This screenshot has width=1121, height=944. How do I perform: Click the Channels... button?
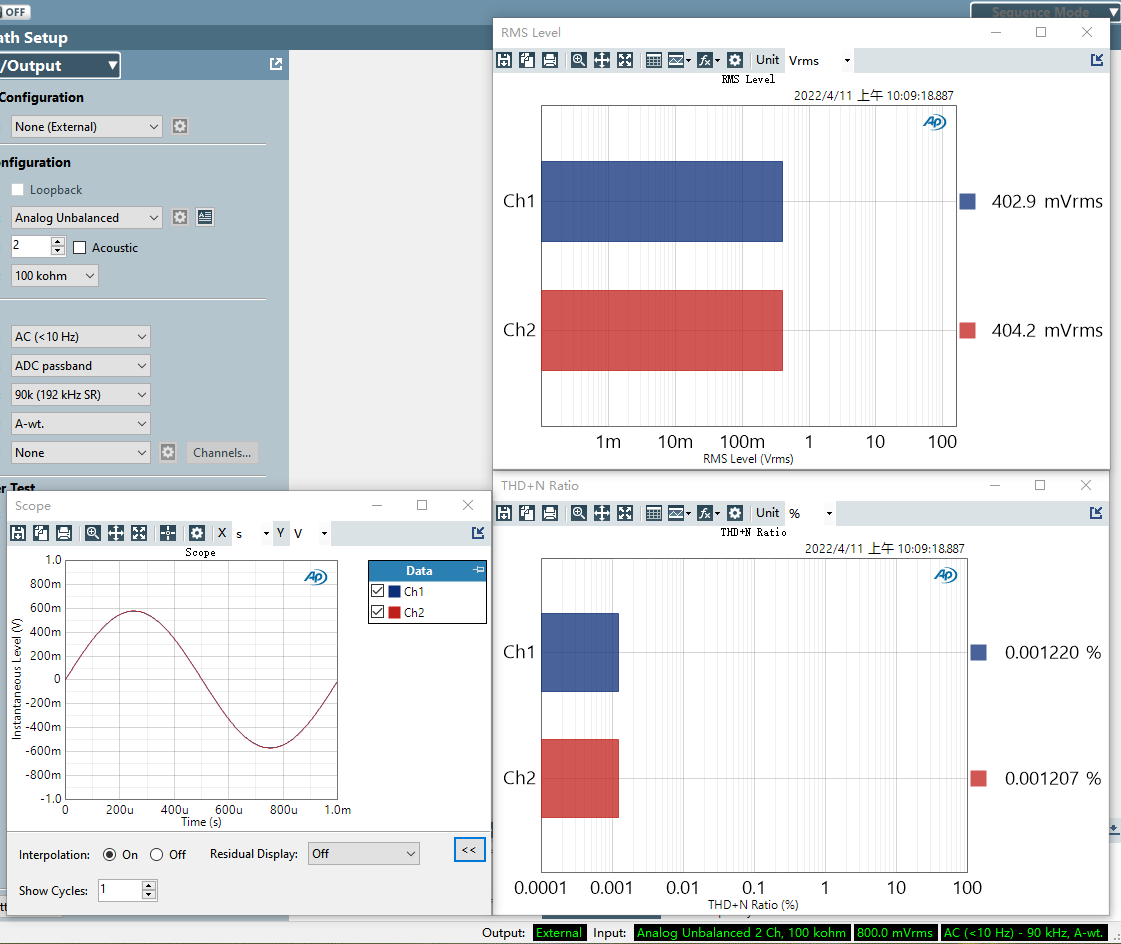222,453
